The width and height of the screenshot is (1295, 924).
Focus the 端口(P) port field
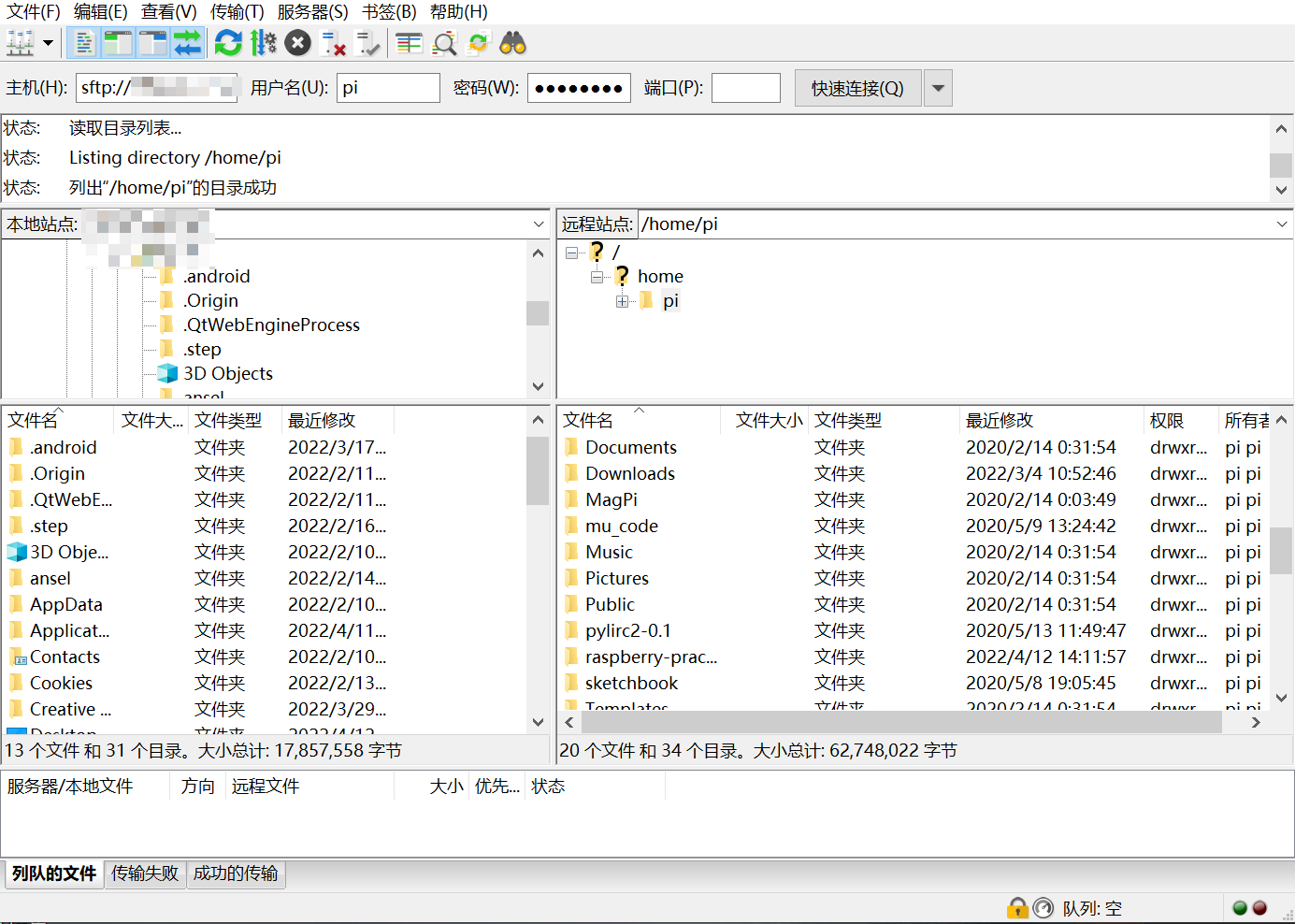tap(746, 88)
